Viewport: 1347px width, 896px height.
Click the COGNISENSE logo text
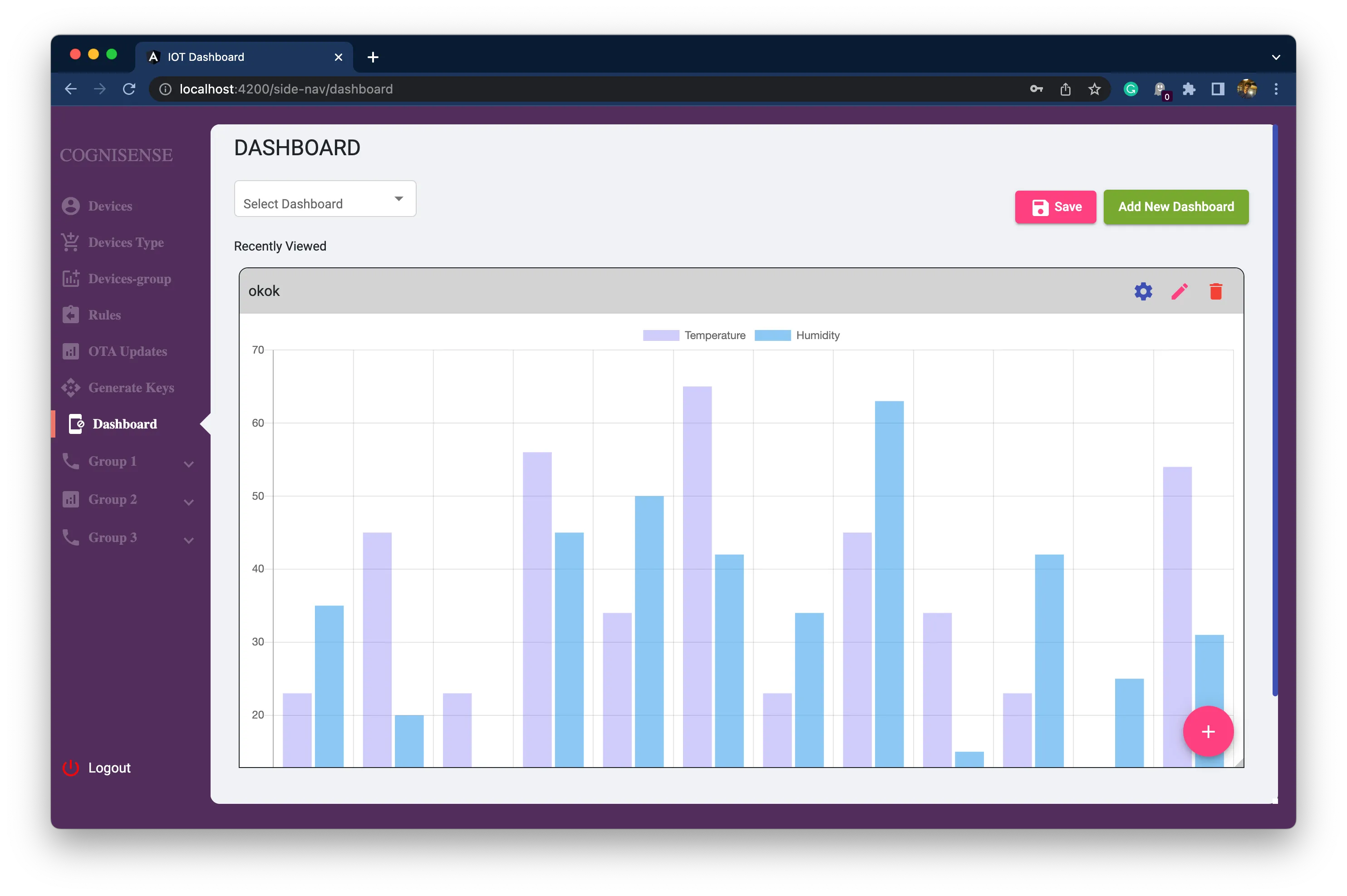pos(116,155)
